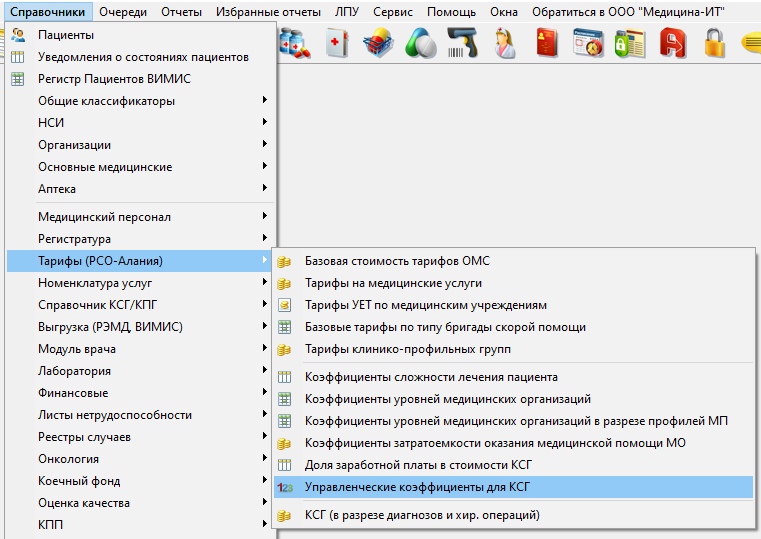Open the Отчеты menu
The width and height of the screenshot is (761, 539).
click(180, 12)
